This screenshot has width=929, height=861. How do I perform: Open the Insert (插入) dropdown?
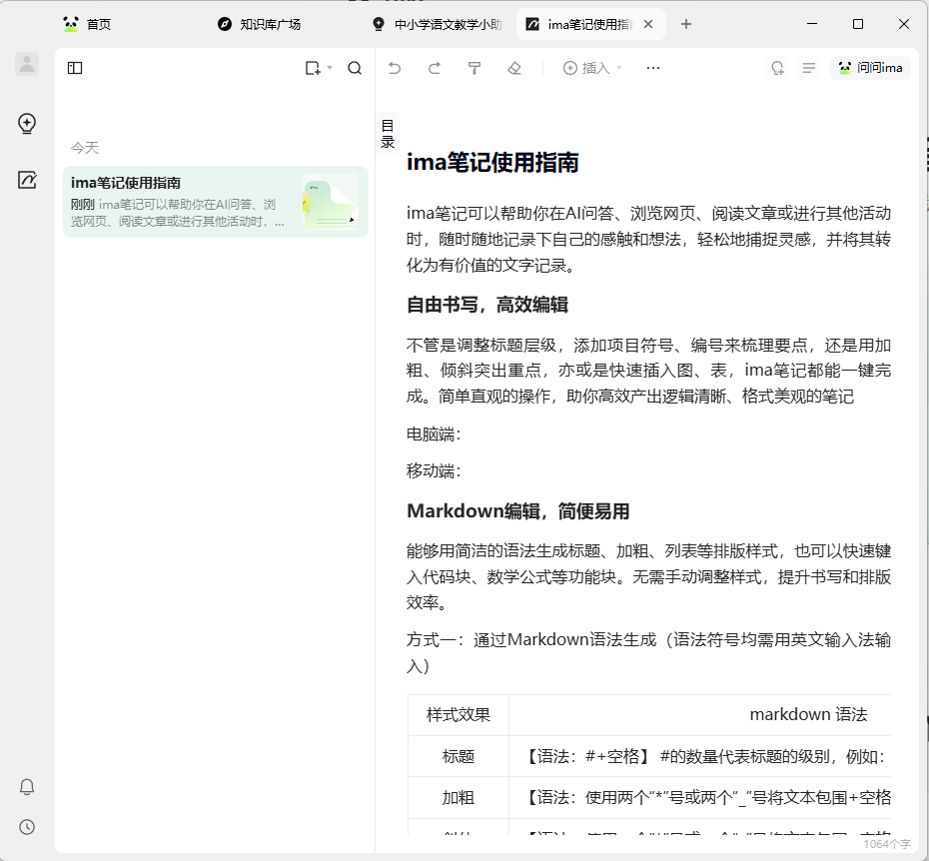[593, 68]
